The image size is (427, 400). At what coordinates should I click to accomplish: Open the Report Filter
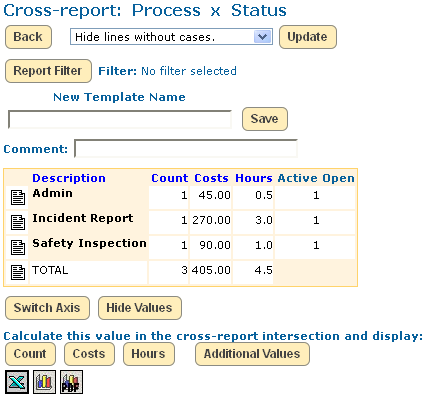click(x=48, y=71)
